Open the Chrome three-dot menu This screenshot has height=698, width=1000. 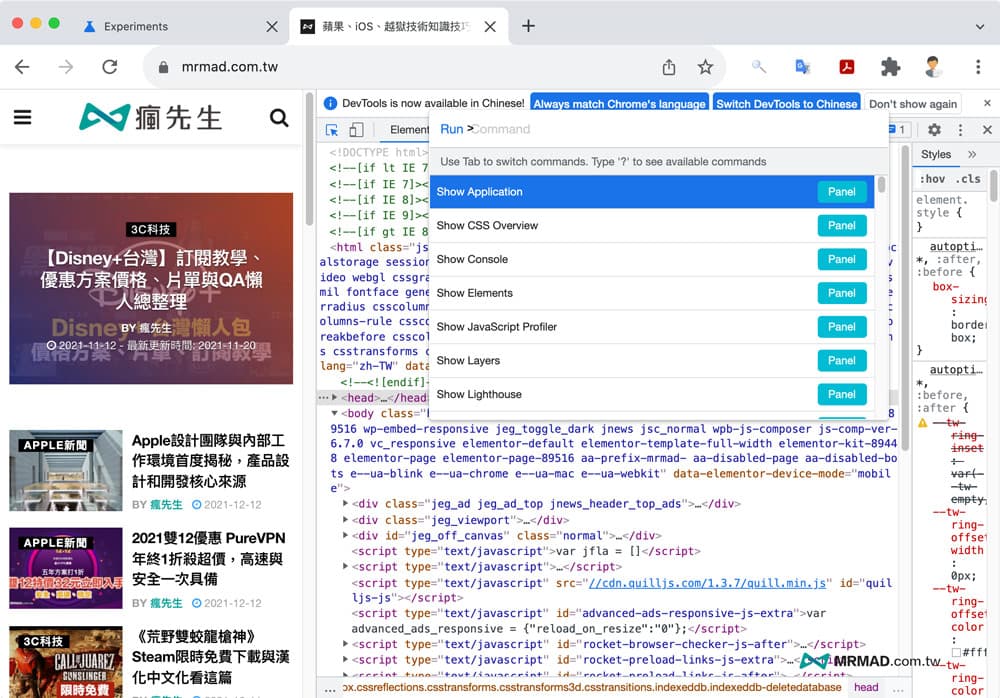(x=978, y=66)
